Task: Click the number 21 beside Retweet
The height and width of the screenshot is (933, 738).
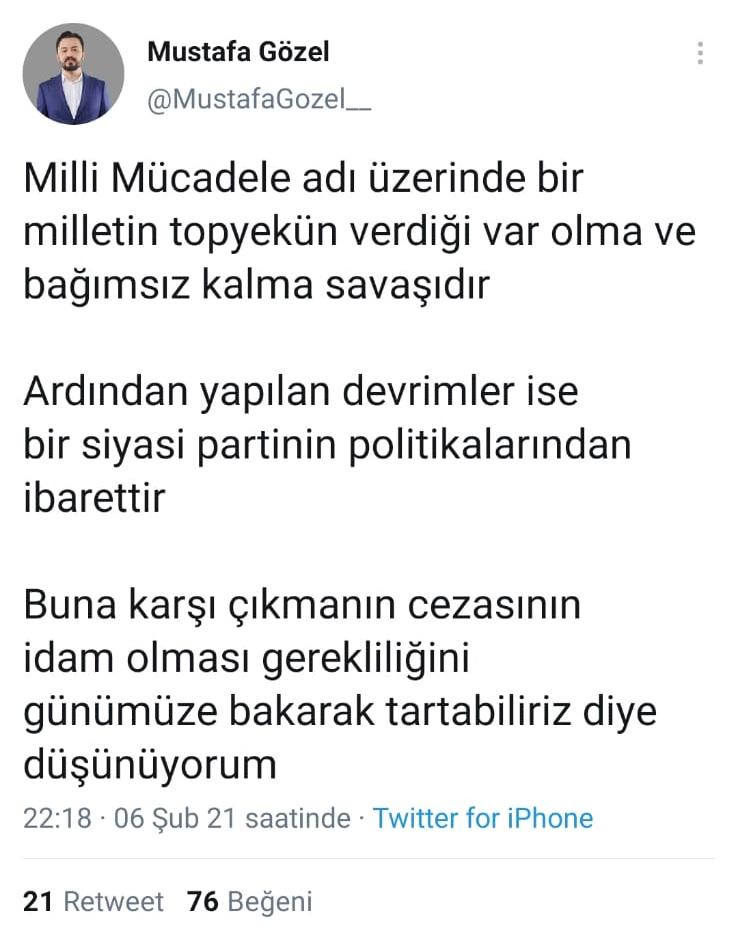Action: coord(37,901)
